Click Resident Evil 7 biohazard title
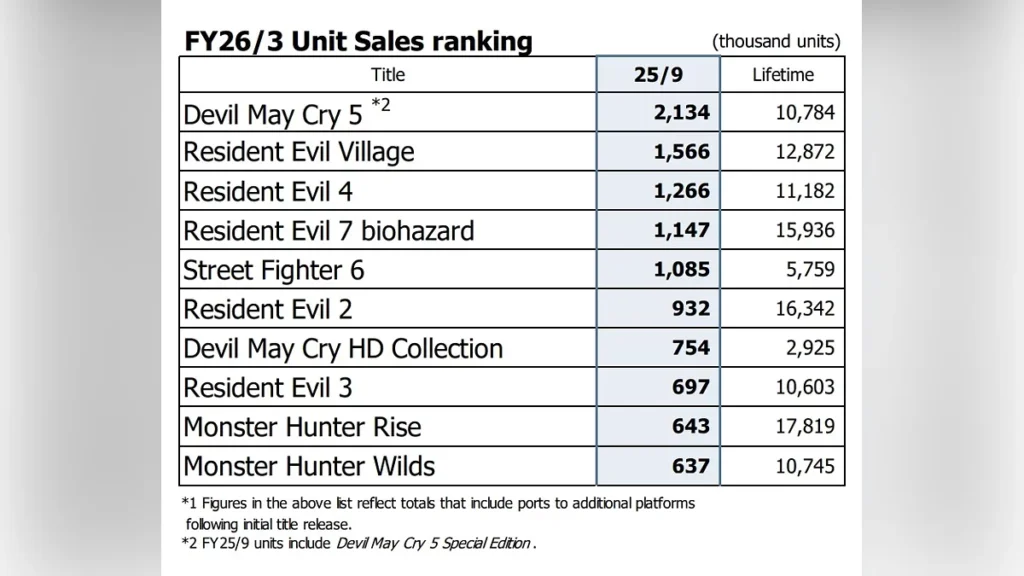The image size is (1024, 576). coord(328,231)
